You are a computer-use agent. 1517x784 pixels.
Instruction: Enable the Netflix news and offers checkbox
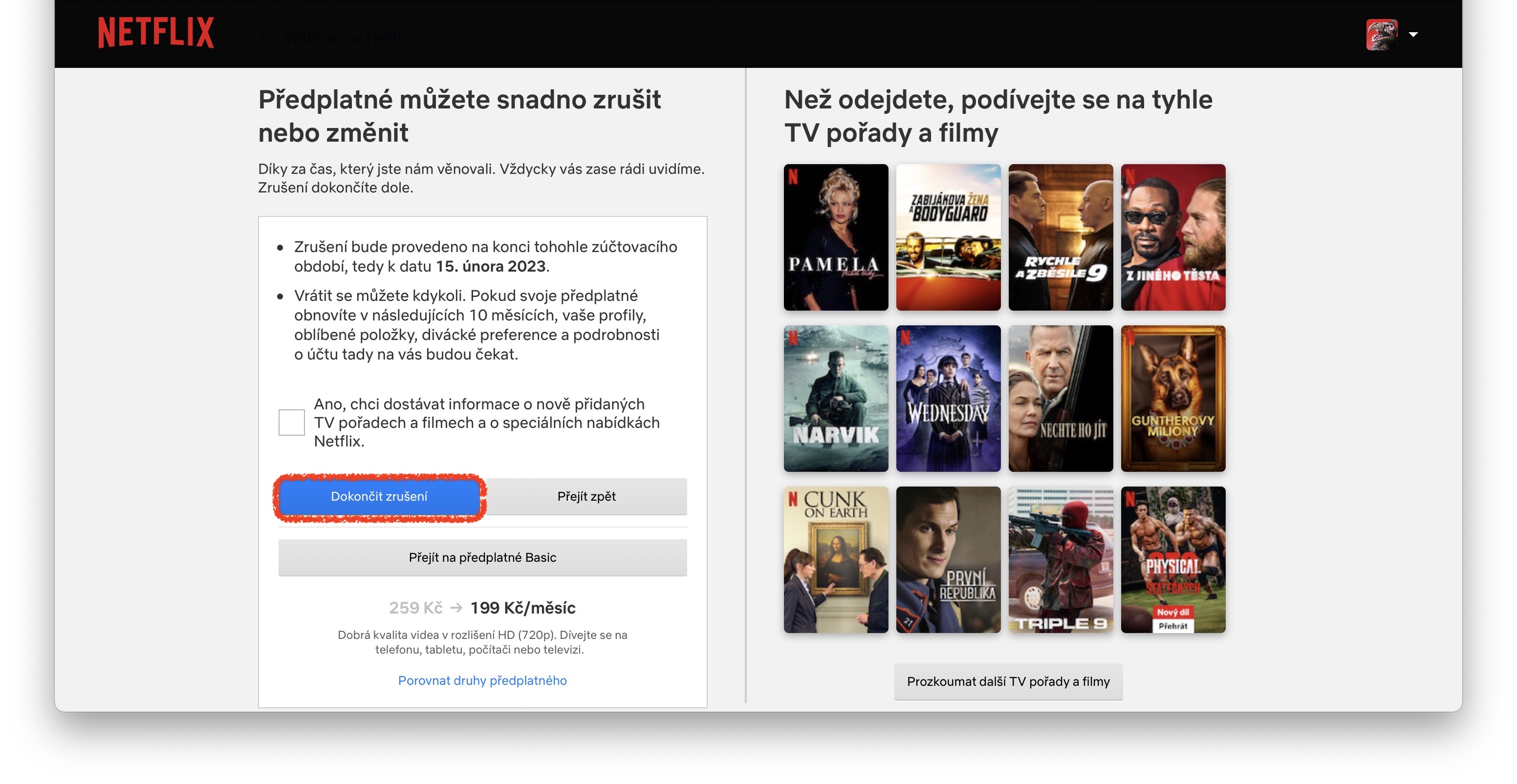(x=291, y=423)
